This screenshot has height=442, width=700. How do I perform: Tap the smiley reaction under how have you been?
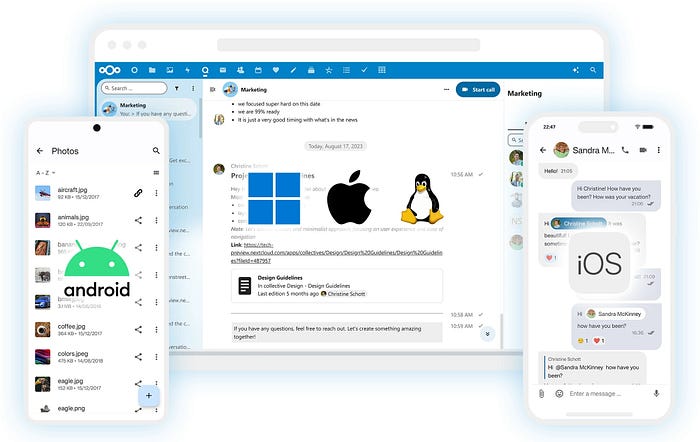click(x=583, y=341)
